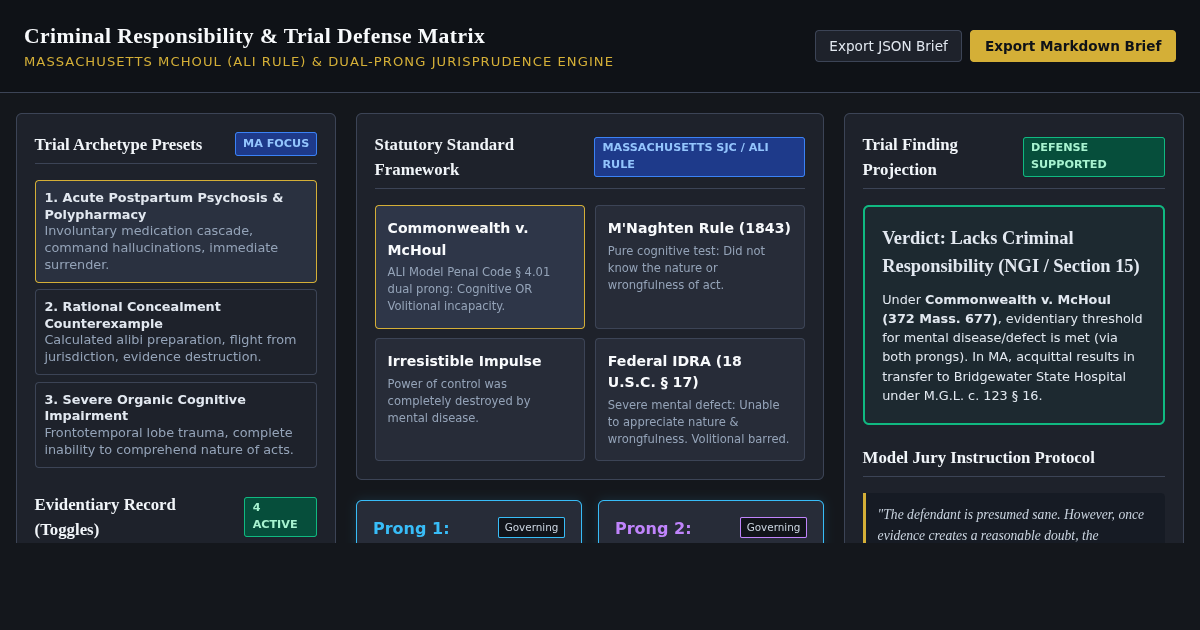Click the jury instruction quote text
Screen dimensions: 1200x630
1013,525
